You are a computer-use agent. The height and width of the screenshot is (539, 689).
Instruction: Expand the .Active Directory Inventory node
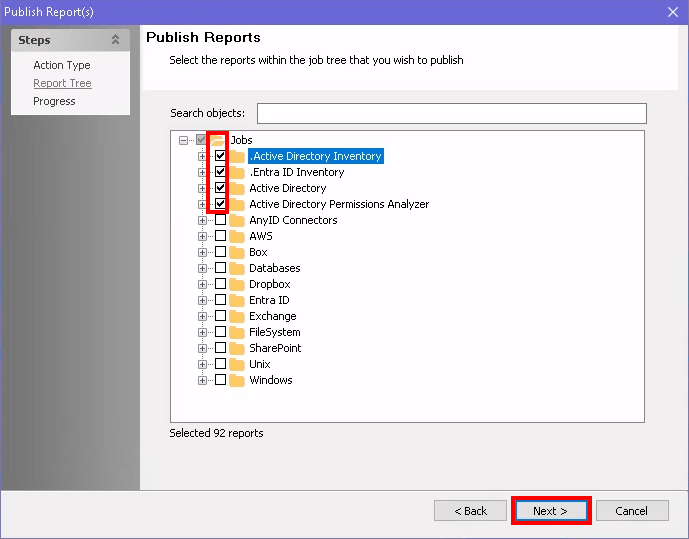[202, 156]
